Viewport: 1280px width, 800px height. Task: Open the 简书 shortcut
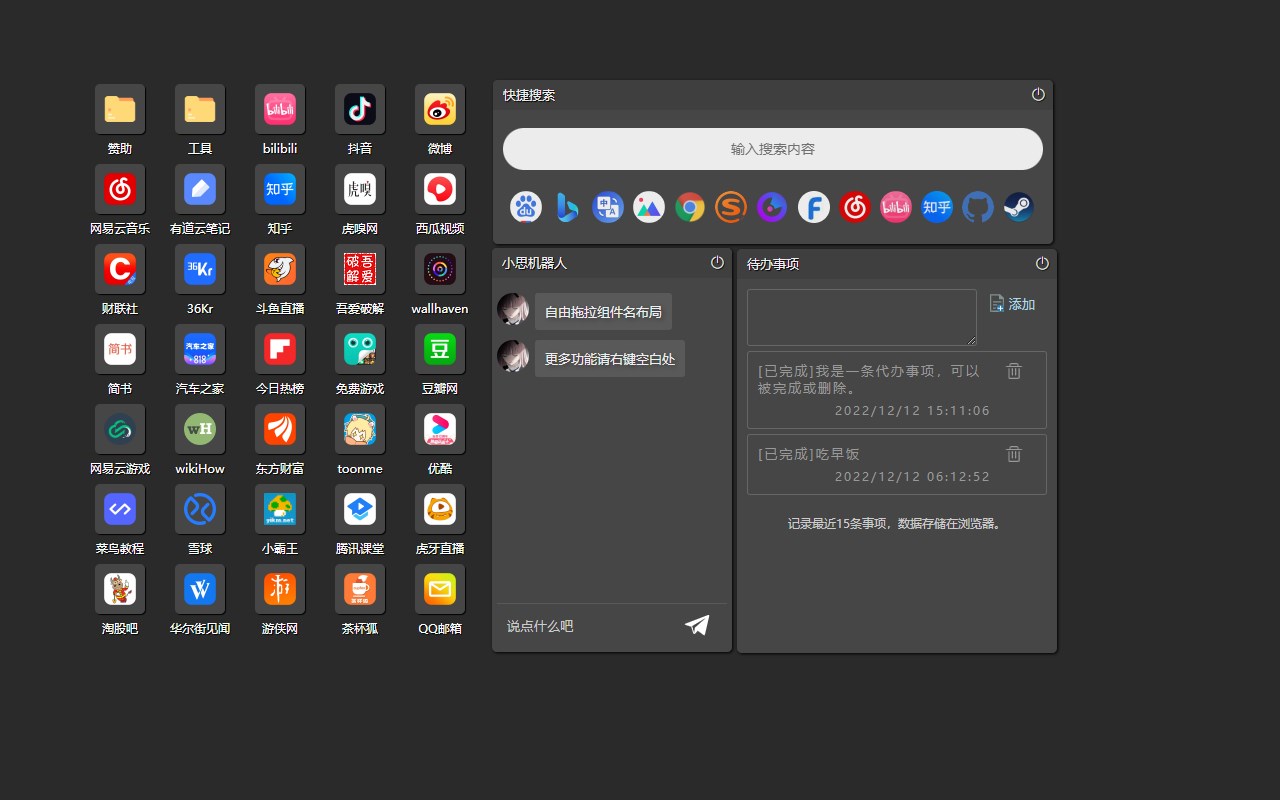(120, 349)
